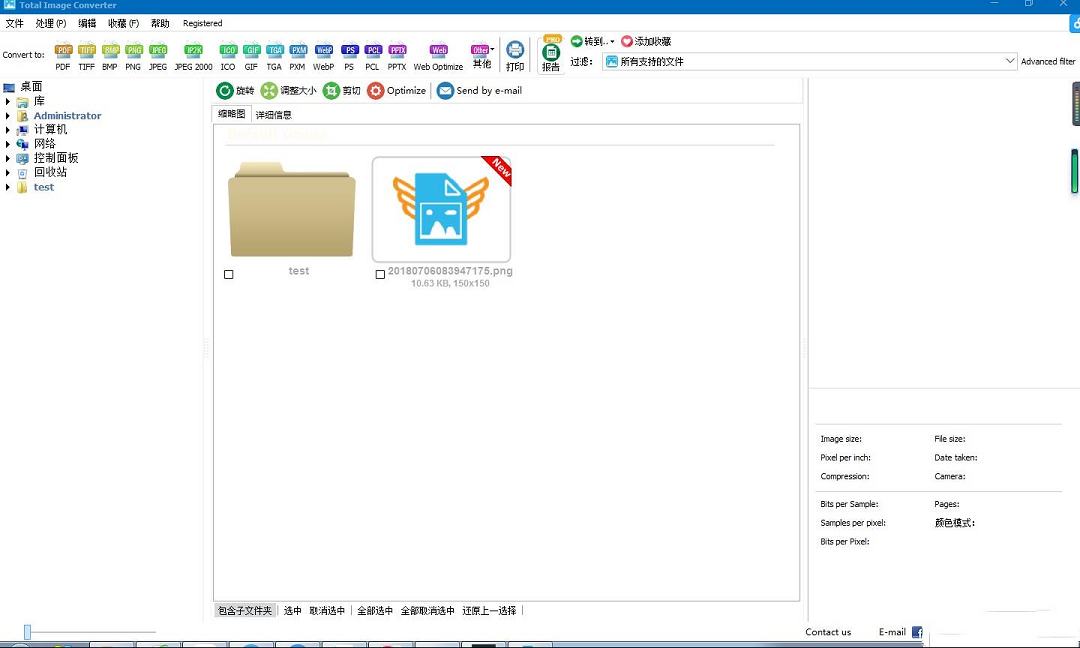Open the 过滤 file filter dropdown

(1010, 61)
